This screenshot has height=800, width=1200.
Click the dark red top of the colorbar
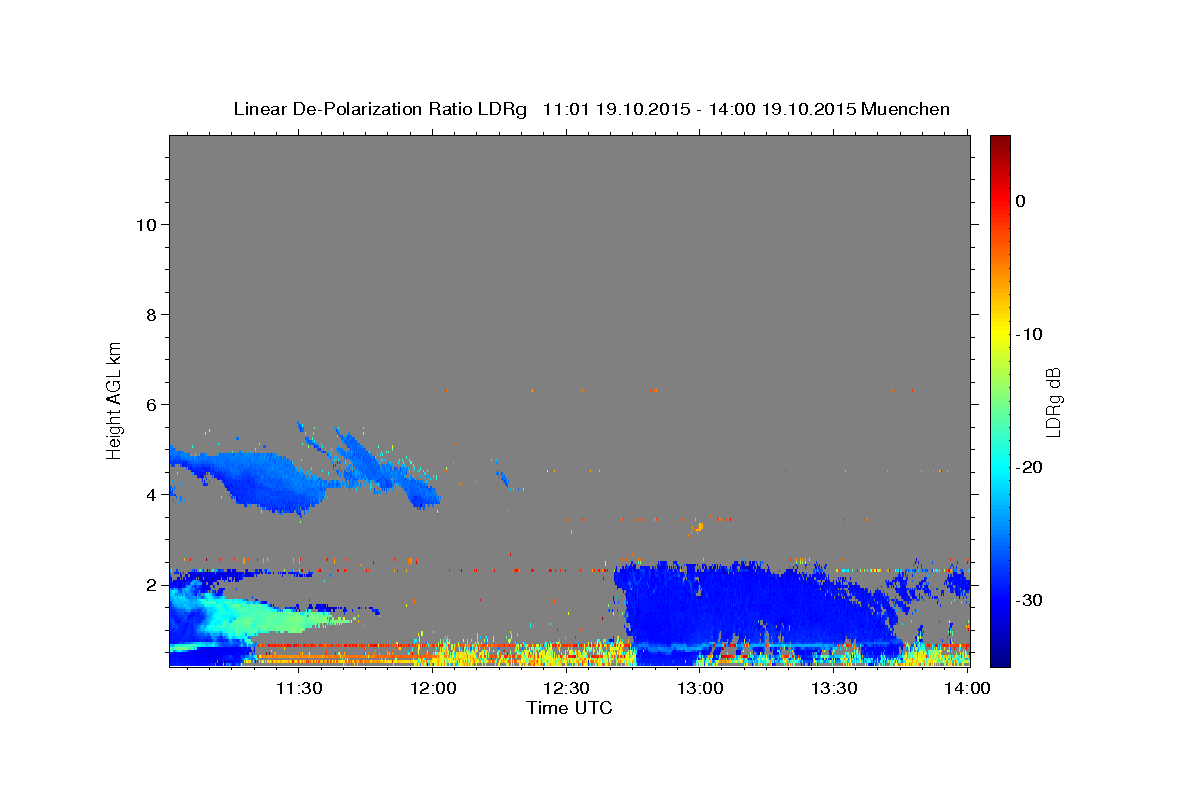(x=1000, y=143)
